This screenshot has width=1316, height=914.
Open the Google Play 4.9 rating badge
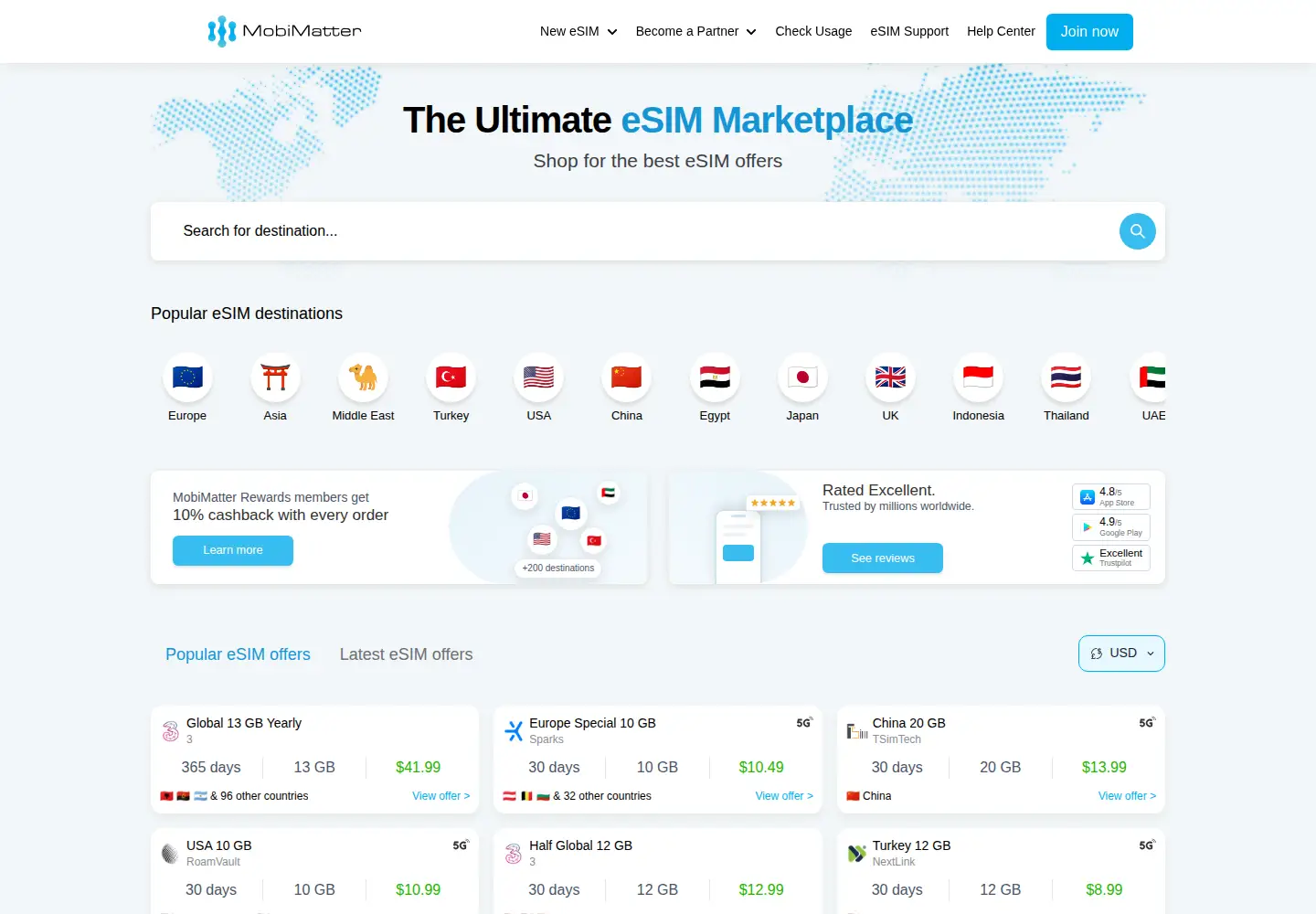[x=1111, y=527]
